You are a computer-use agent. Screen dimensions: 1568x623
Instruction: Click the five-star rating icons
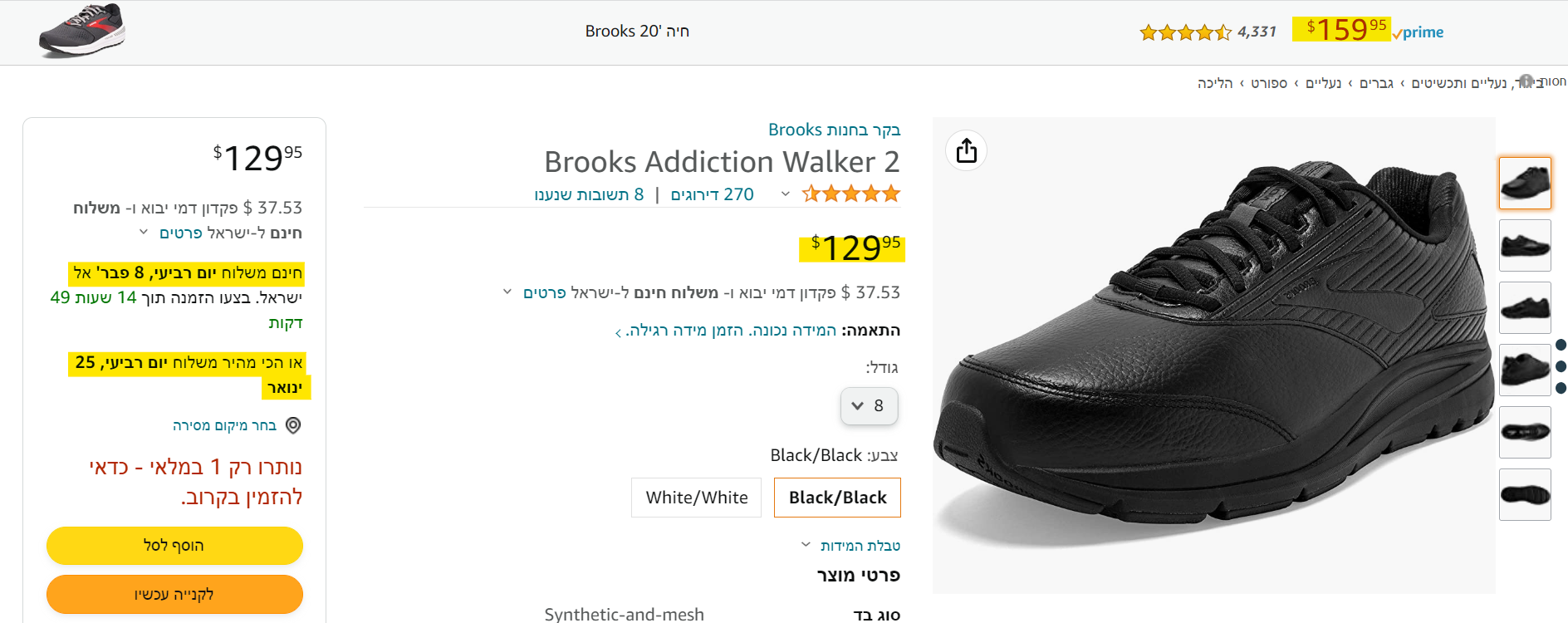point(851,194)
